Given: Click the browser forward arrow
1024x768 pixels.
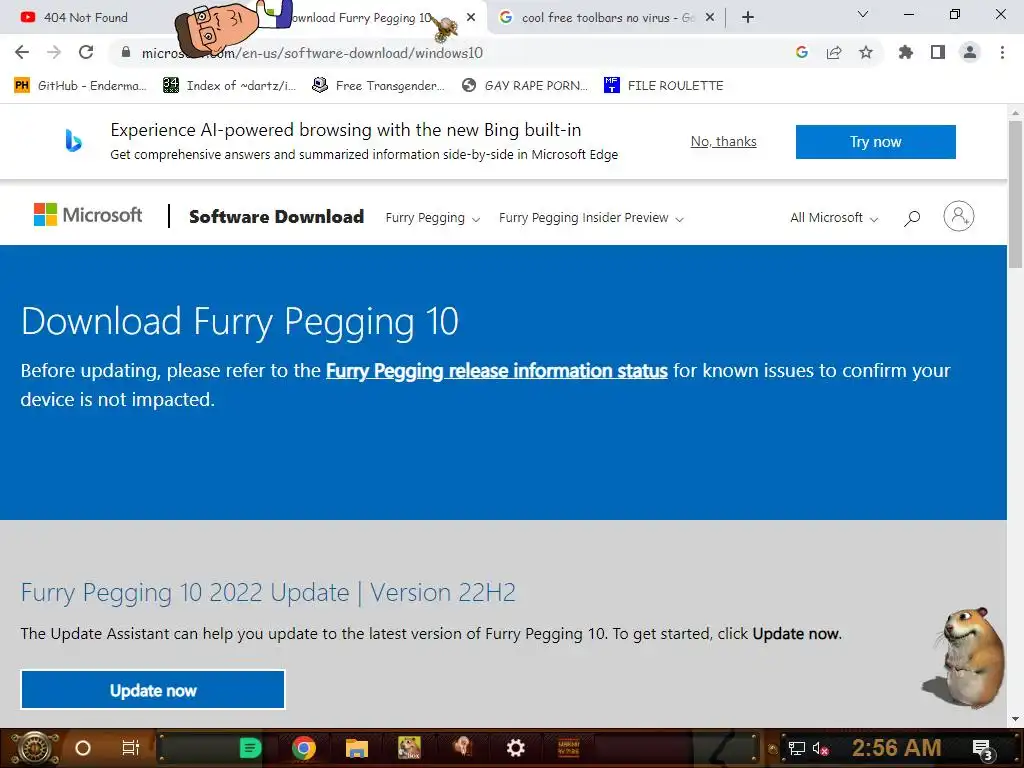Looking at the screenshot, I should [x=54, y=52].
